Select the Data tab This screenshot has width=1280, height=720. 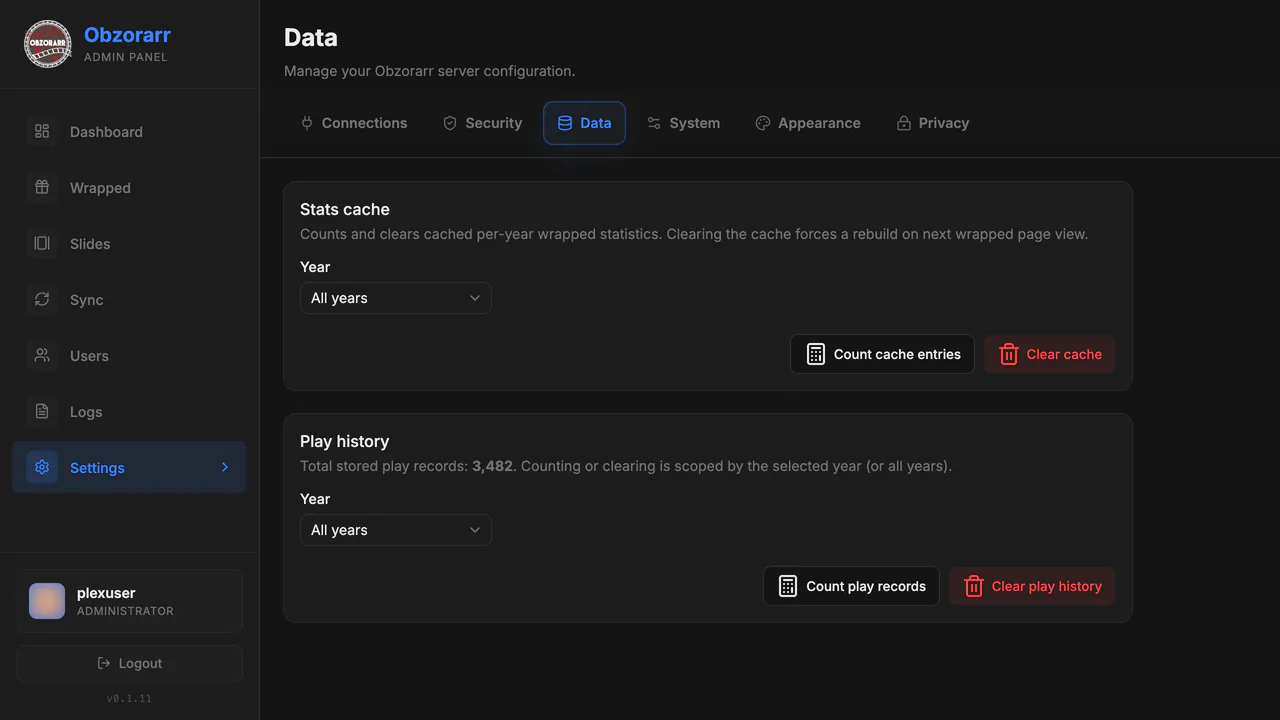584,123
